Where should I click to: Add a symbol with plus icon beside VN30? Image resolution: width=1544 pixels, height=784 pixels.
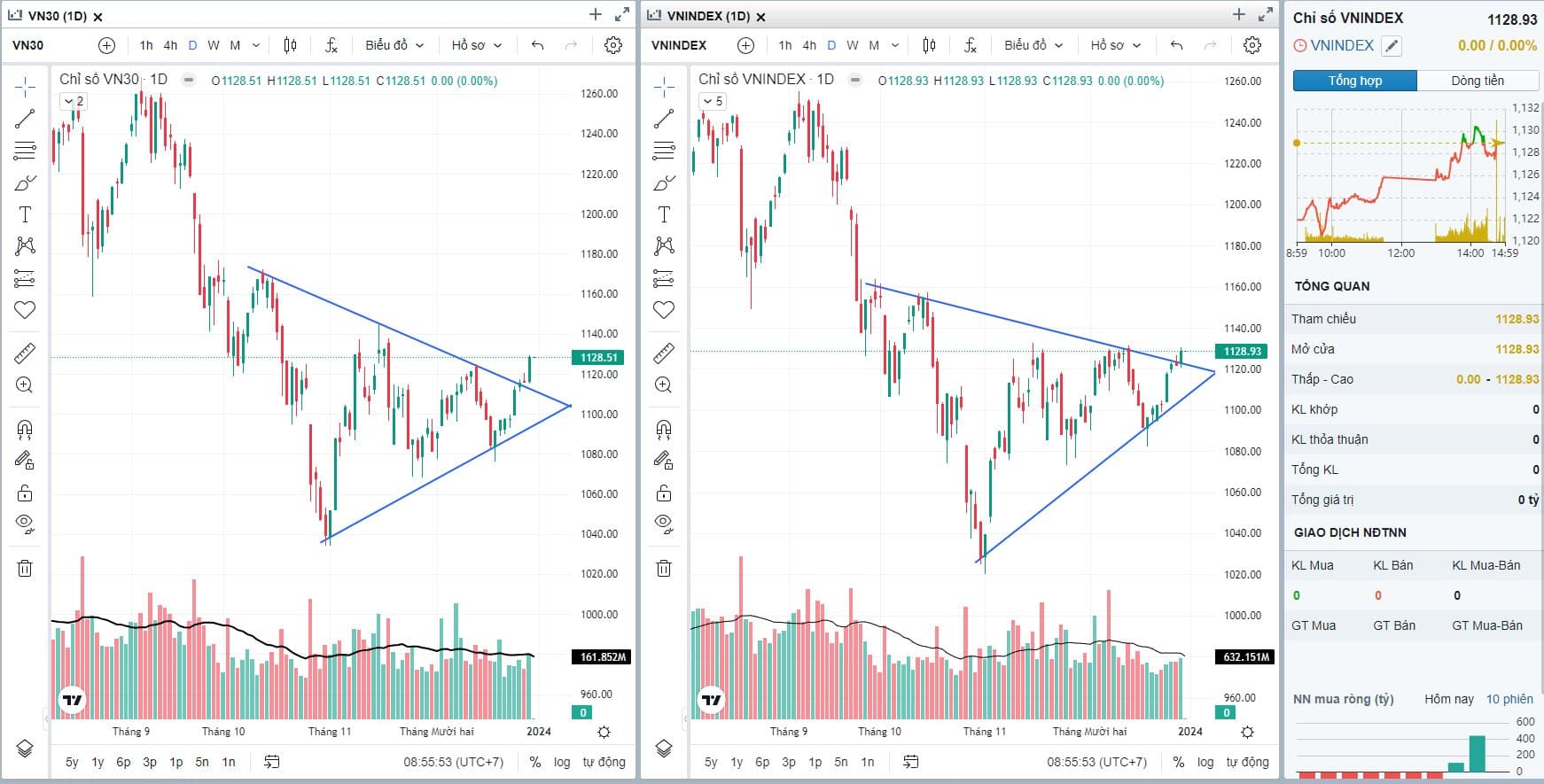tap(106, 45)
